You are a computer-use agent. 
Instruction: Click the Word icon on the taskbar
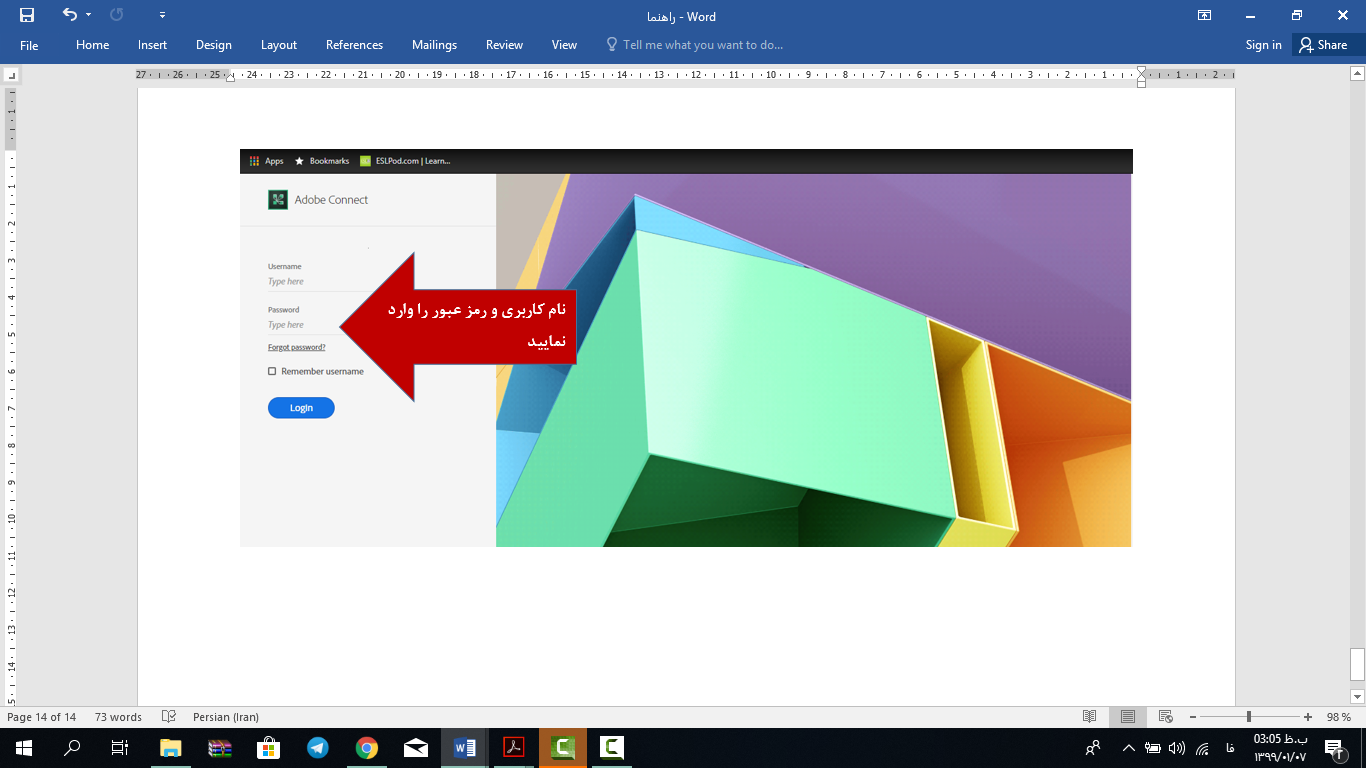[465, 747]
